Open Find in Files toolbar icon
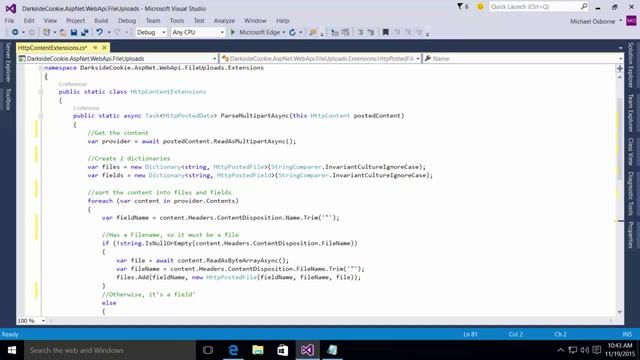 313,32
